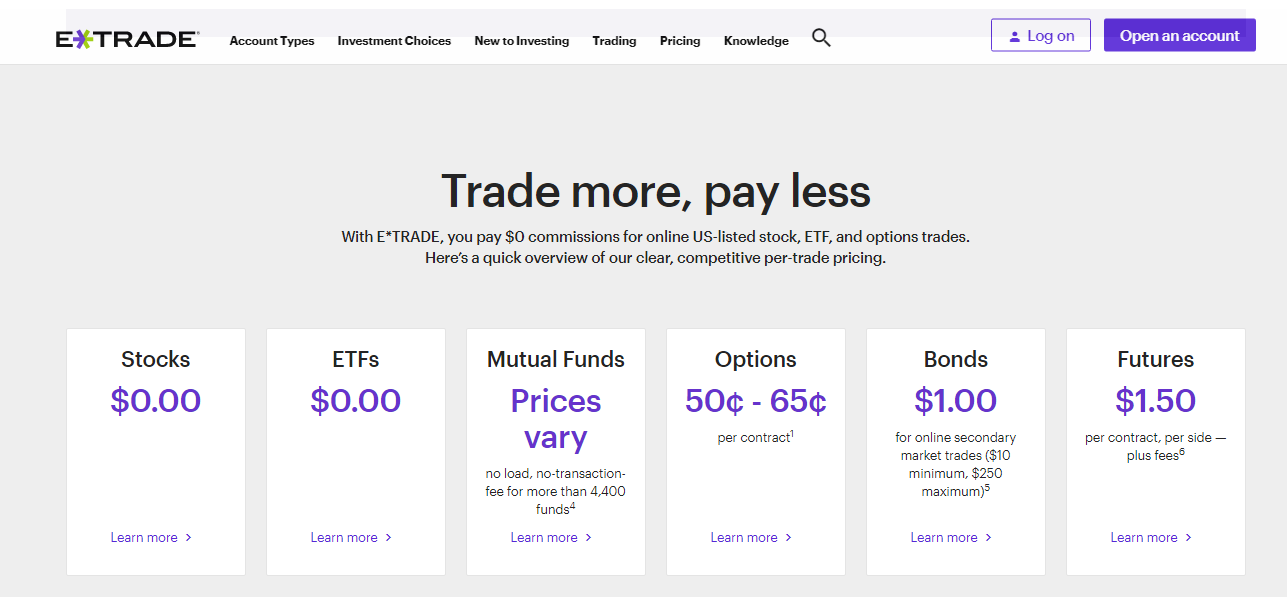
Task: Click Learn more under Stocks
Action: point(152,537)
